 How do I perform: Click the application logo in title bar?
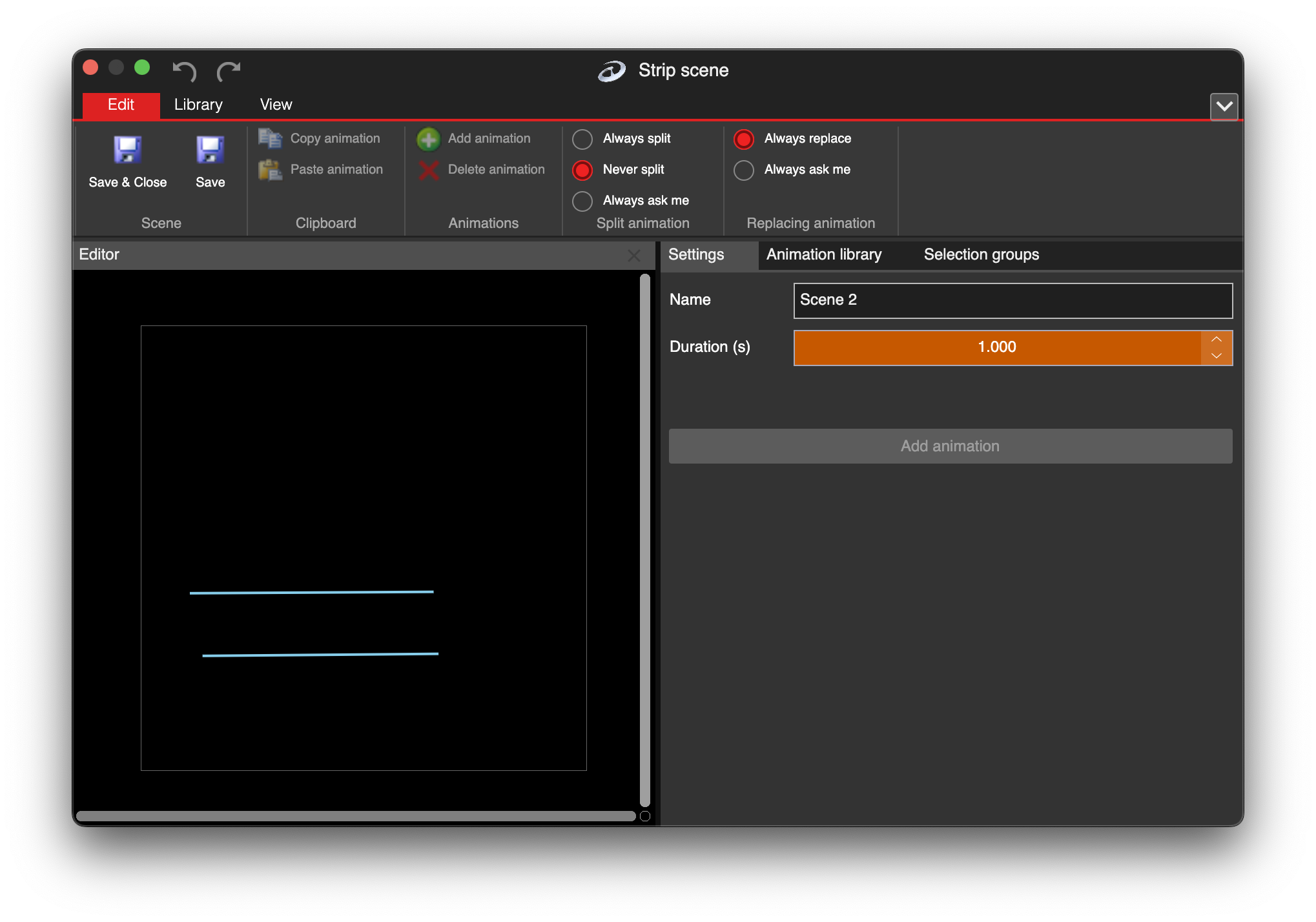[x=612, y=70]
